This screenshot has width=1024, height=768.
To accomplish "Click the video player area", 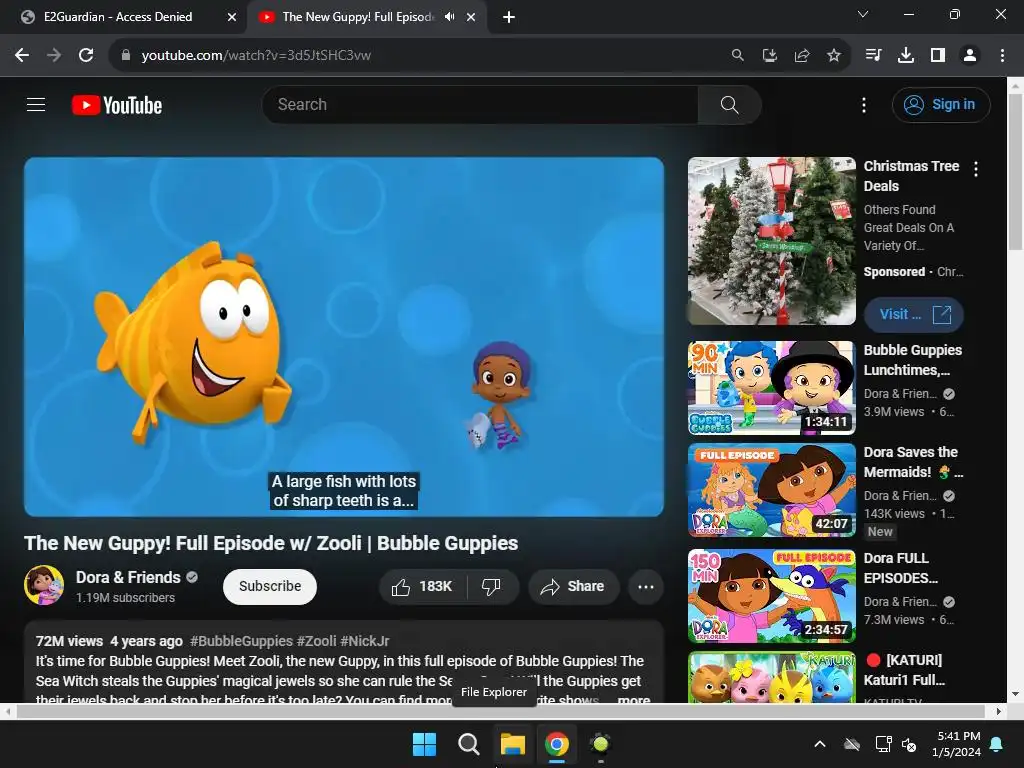I will [344, 336].
